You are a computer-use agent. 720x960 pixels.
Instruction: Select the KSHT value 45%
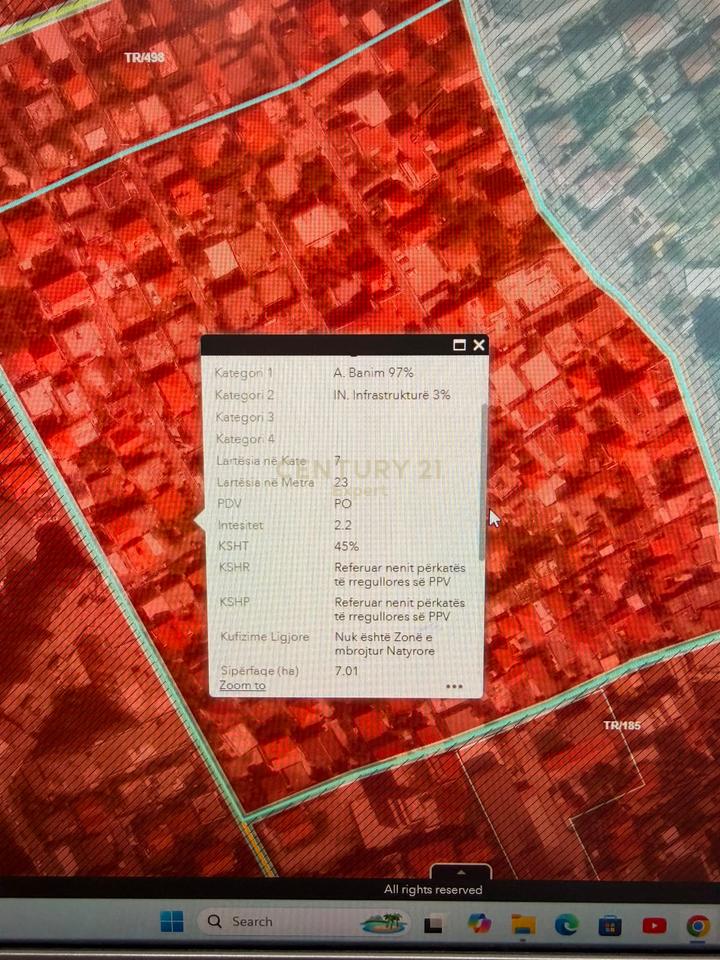point(347,546)
